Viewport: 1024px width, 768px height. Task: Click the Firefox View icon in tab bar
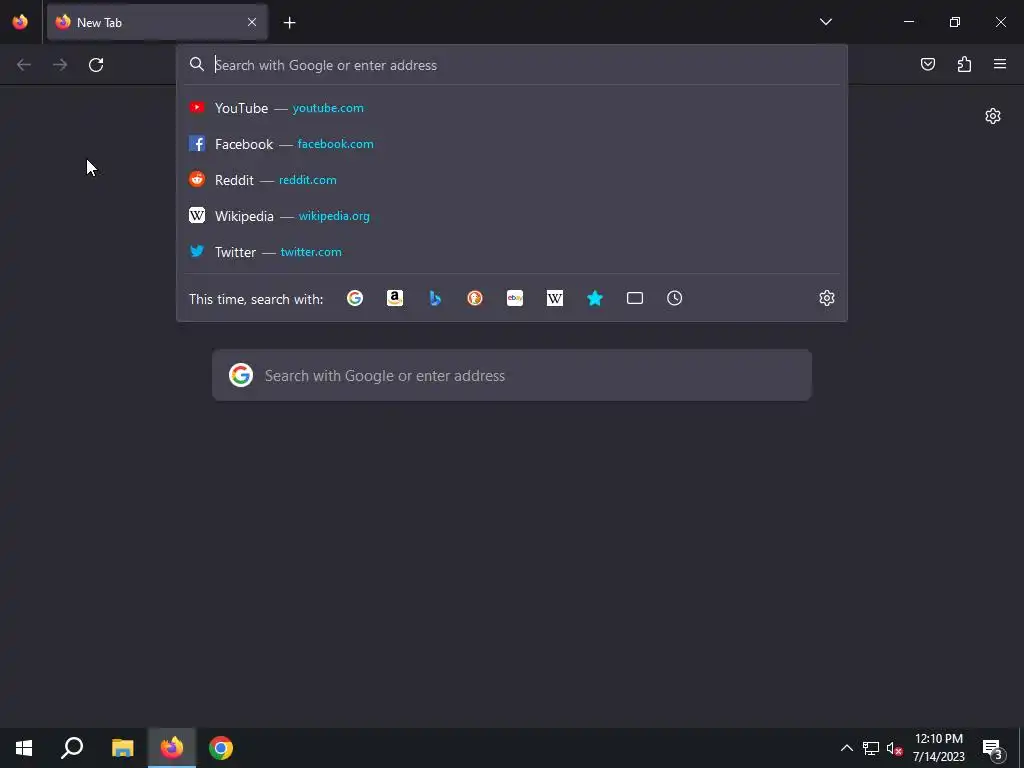pos(20,22)
